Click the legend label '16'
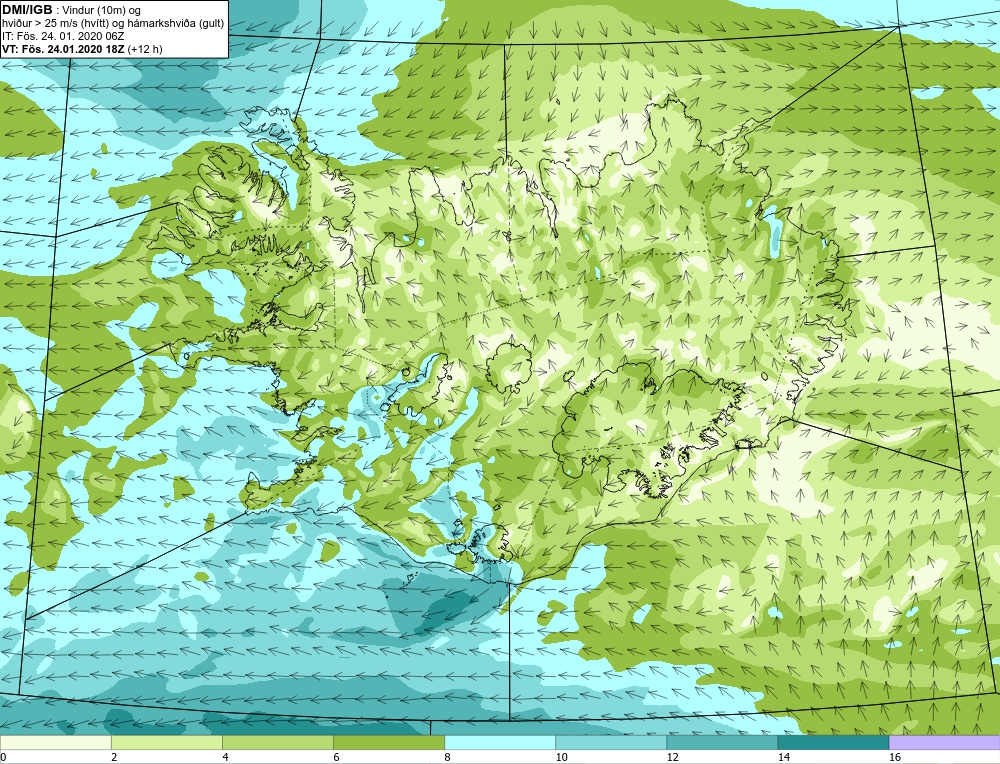 click(895, 757)
